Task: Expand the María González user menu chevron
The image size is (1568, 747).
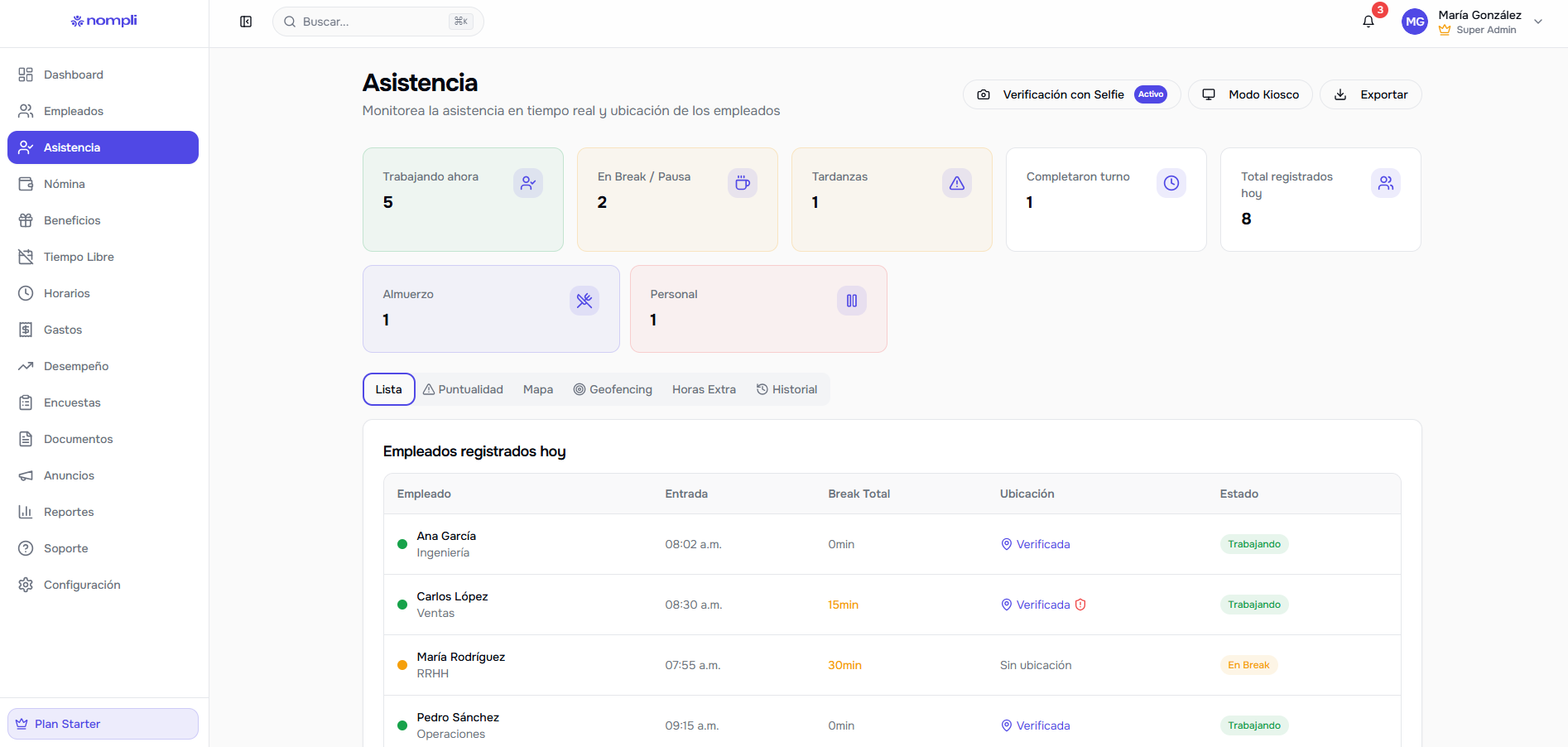Action: 1538,22
